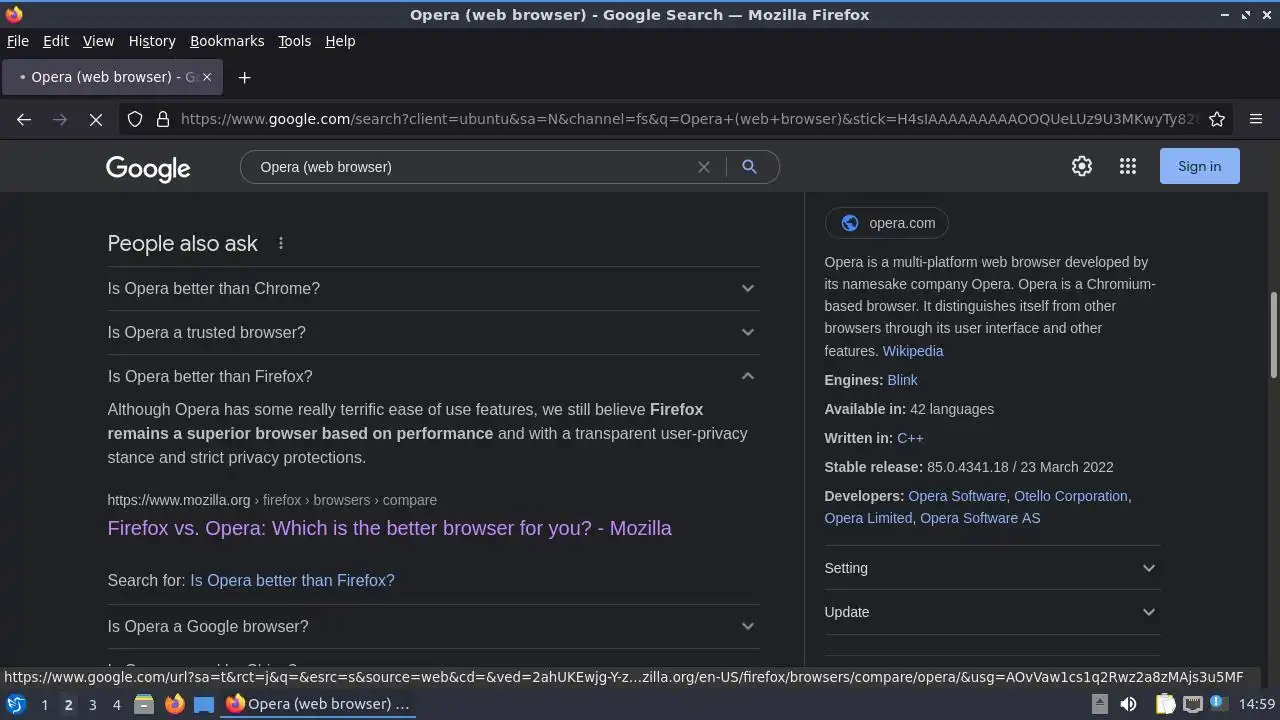Image resolution: width=1280 pixels, height=720 pixels.
Task: Open the new tab plus button
Action: [244, 77]
